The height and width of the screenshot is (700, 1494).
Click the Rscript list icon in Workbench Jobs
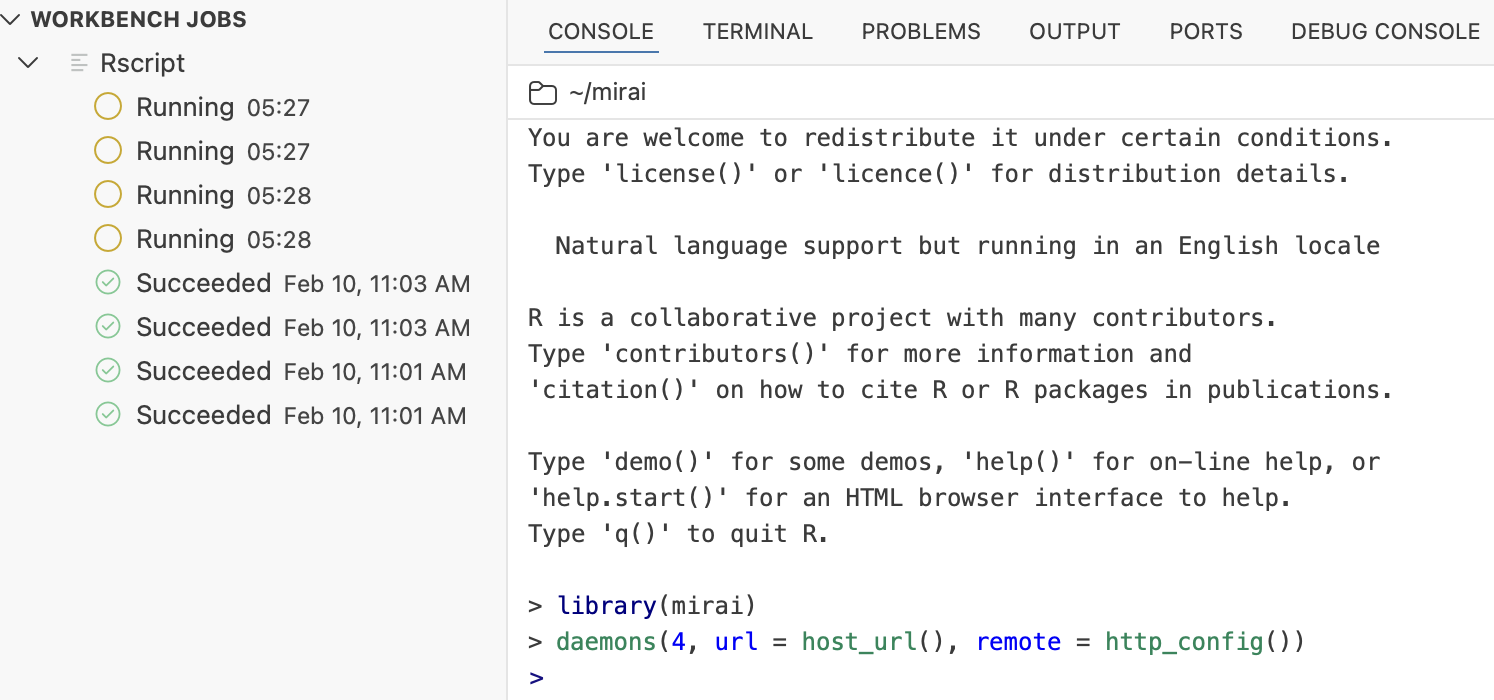coord(78,62)
